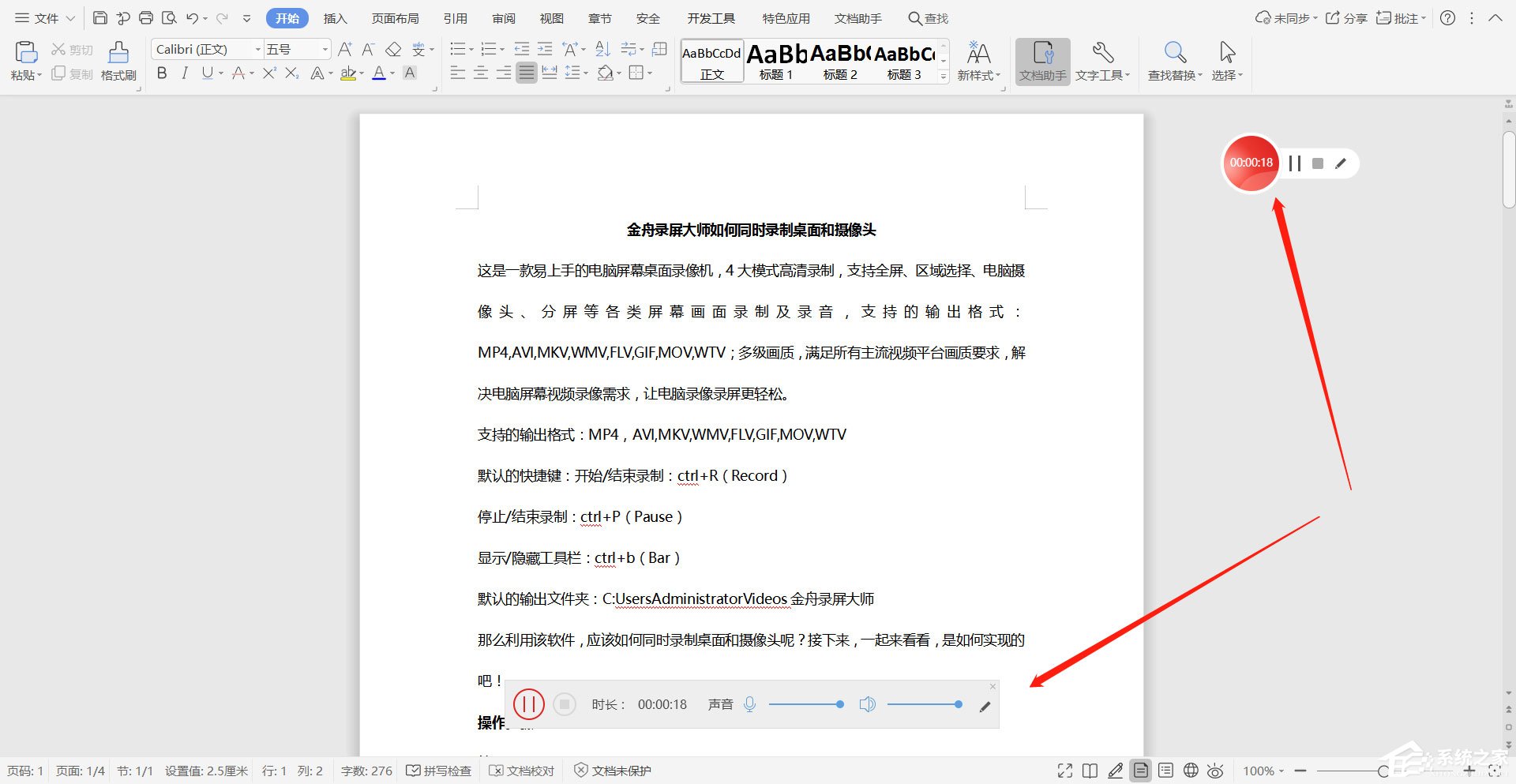Switch to full-screen view from status bar
This screenshot has height=784, width=1516.
click(x=1064, y=770)
